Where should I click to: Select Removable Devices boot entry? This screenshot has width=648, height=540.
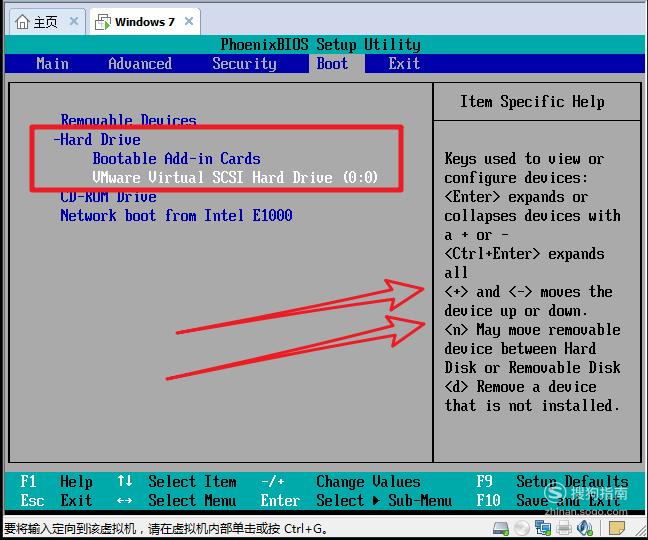click(x=129, y=120)
